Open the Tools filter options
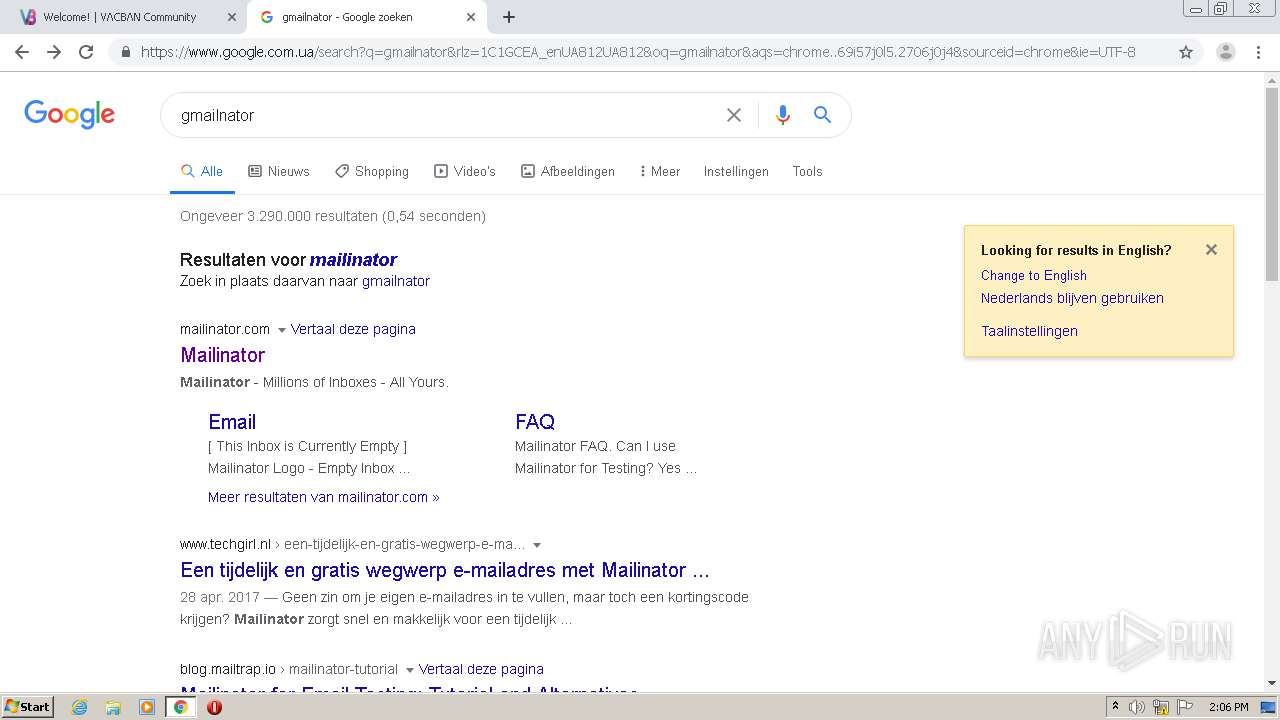The width and height of the screenshot is (1280, 720). (807, 171)
